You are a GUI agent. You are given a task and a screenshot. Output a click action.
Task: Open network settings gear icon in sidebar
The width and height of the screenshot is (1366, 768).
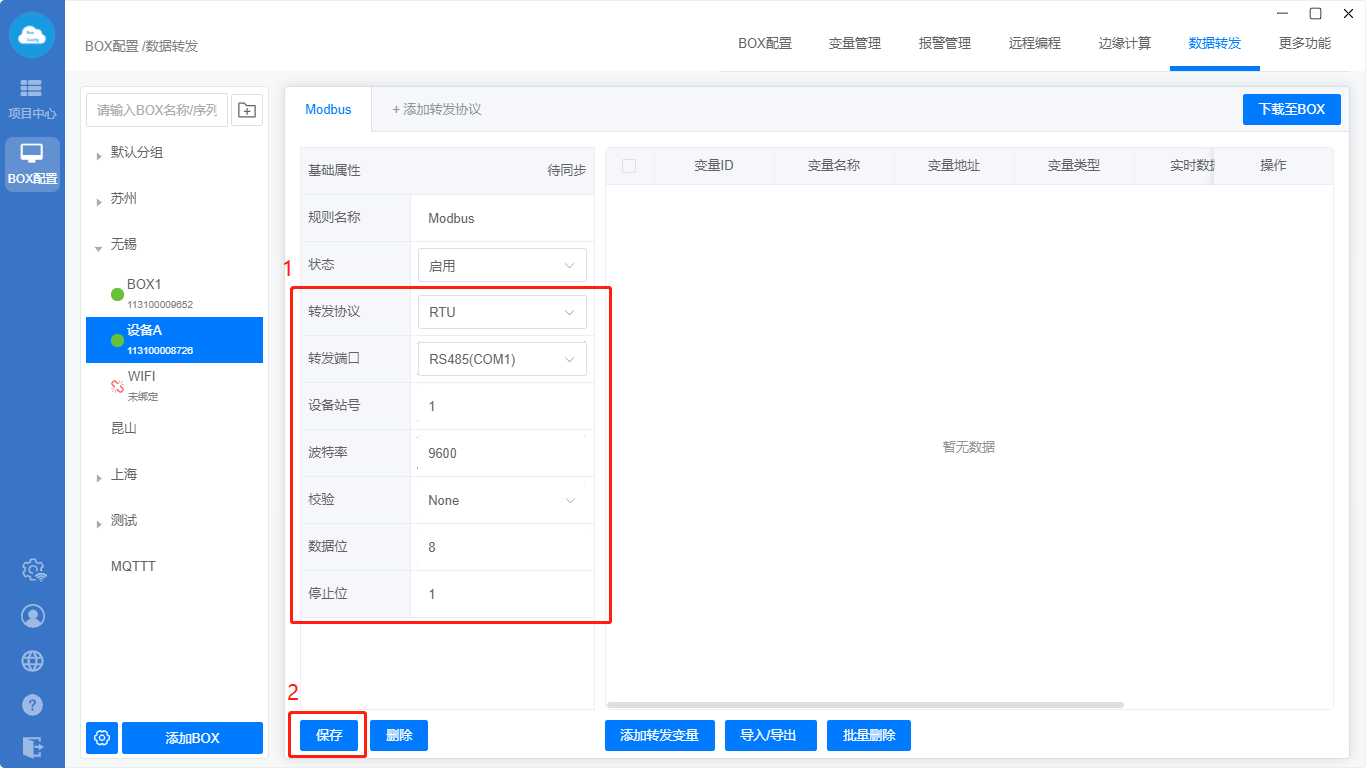pyautogui.click(x=33, y=570)
